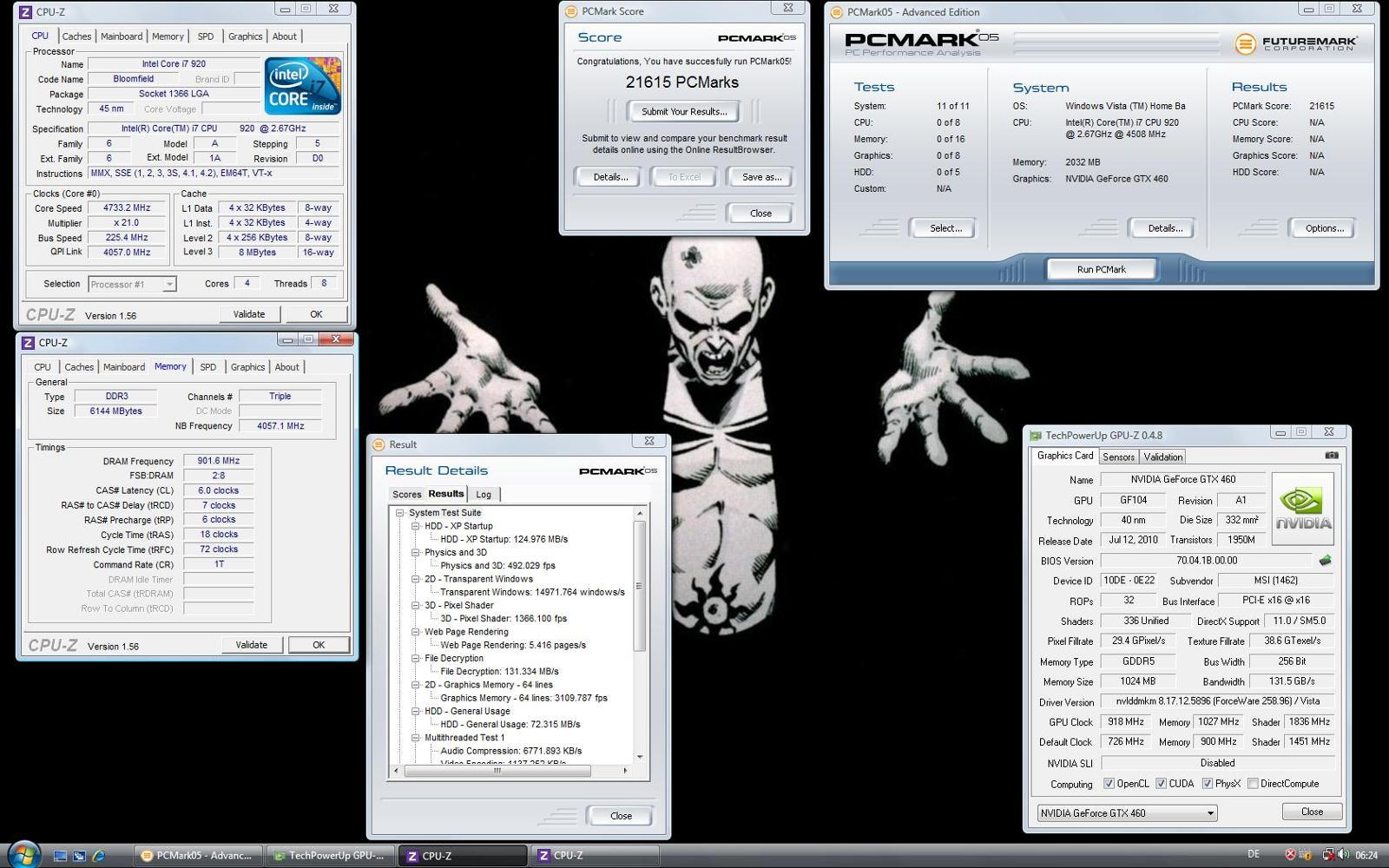This screenshot has height=868, width=1389.
Task: Toggle the OpenCL checkbox in GPU-Z
Action: [1109, 784]
